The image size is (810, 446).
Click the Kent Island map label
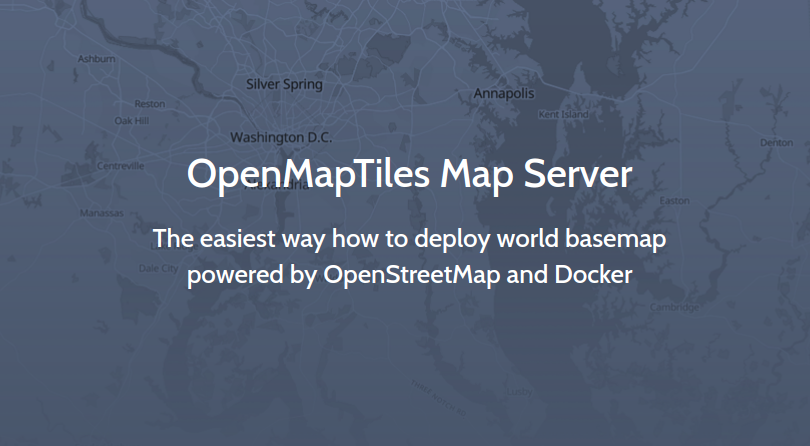point(563,114)
